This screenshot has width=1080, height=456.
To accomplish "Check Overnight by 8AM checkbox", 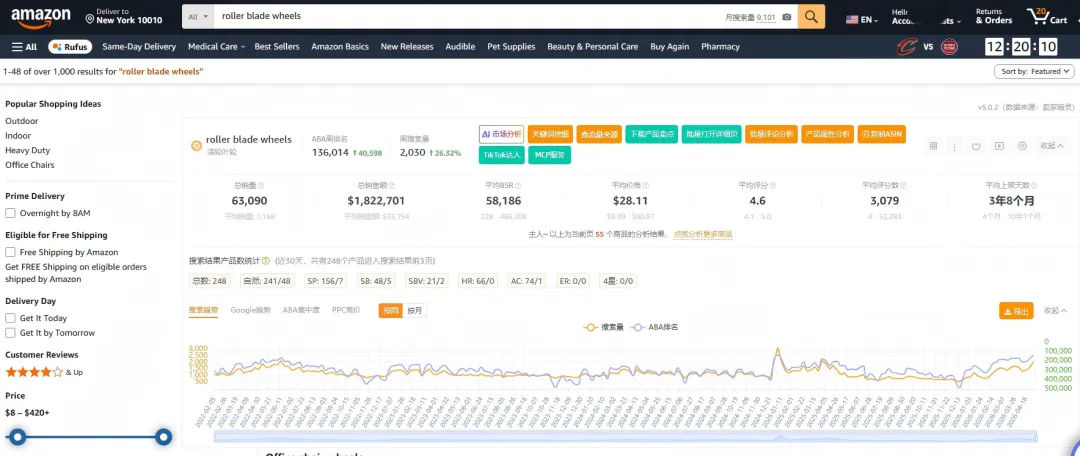I will pos(10,214).
